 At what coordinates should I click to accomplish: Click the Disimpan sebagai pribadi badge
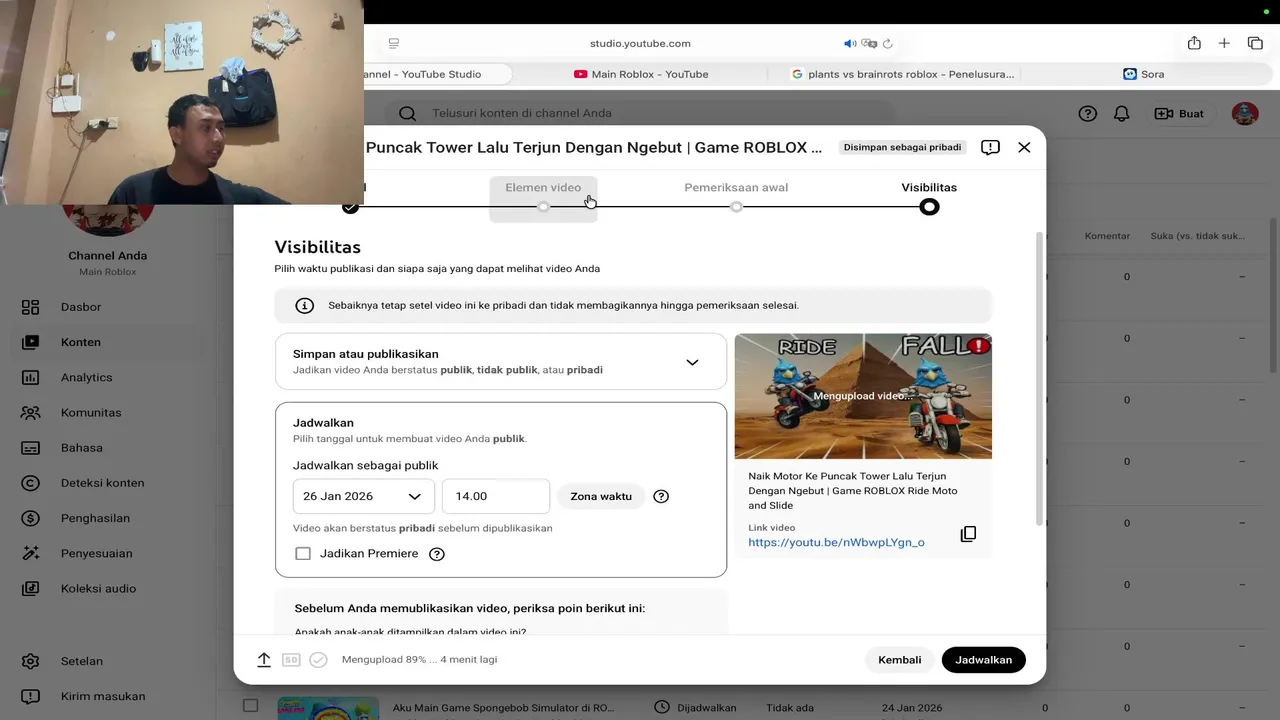coord(902,147)
